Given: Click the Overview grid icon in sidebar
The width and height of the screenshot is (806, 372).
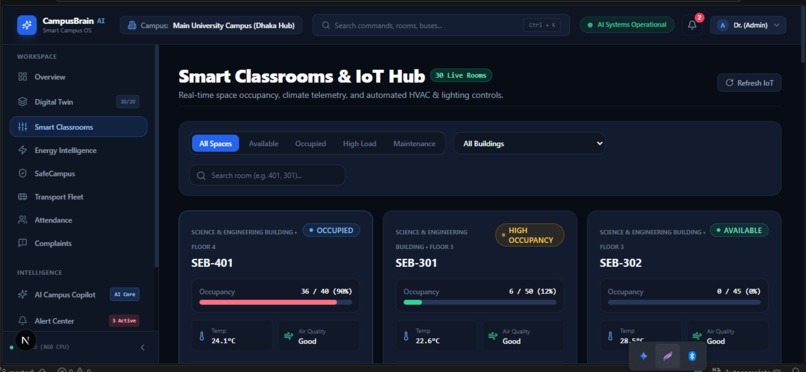Looking at the screenshot, I should 23,77.
